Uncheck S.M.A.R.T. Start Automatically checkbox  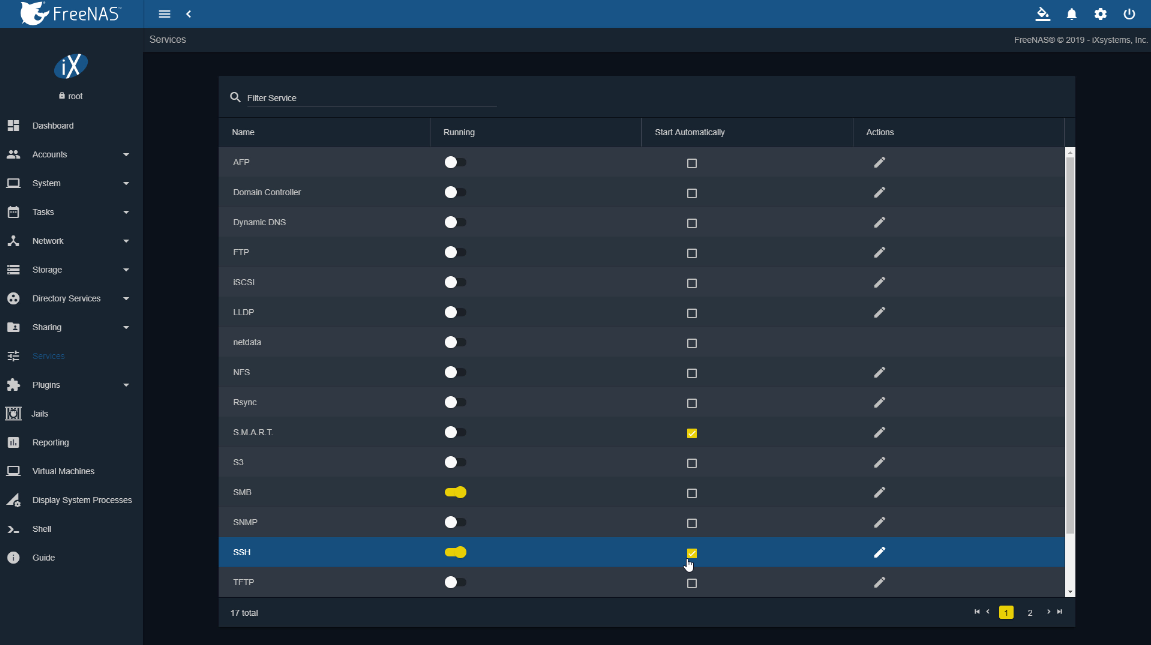(x=691, y=433)
